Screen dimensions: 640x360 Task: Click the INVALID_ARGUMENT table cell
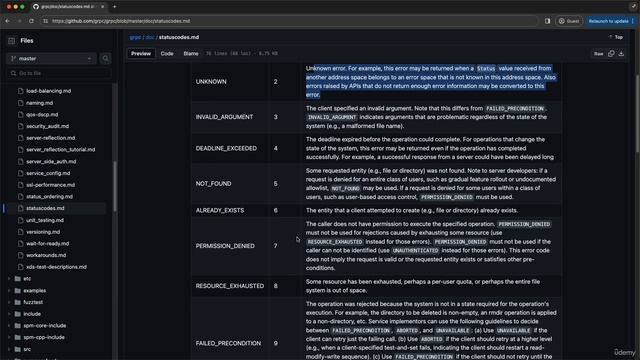(x=224, y=117)
